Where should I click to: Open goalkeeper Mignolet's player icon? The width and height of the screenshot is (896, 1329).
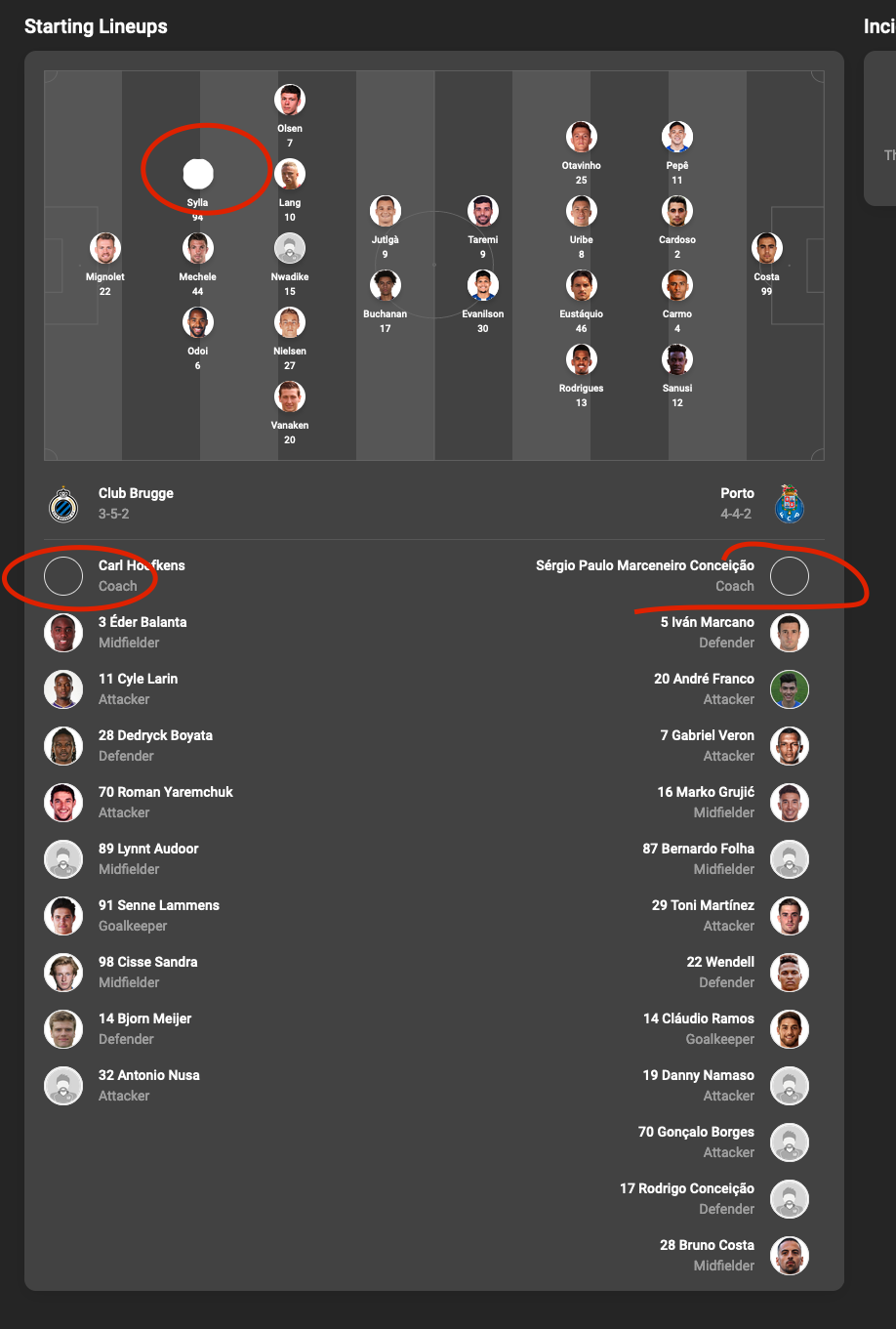(x=104, y=247)
